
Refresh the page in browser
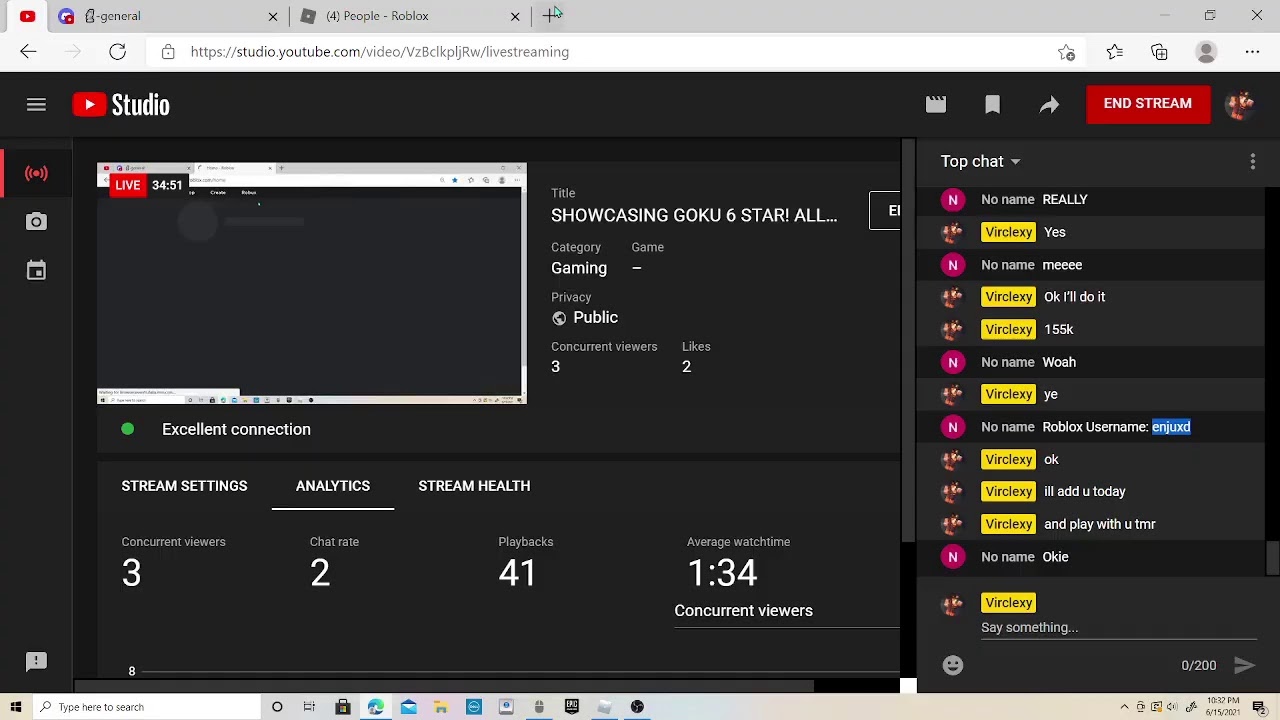point(117,52)
